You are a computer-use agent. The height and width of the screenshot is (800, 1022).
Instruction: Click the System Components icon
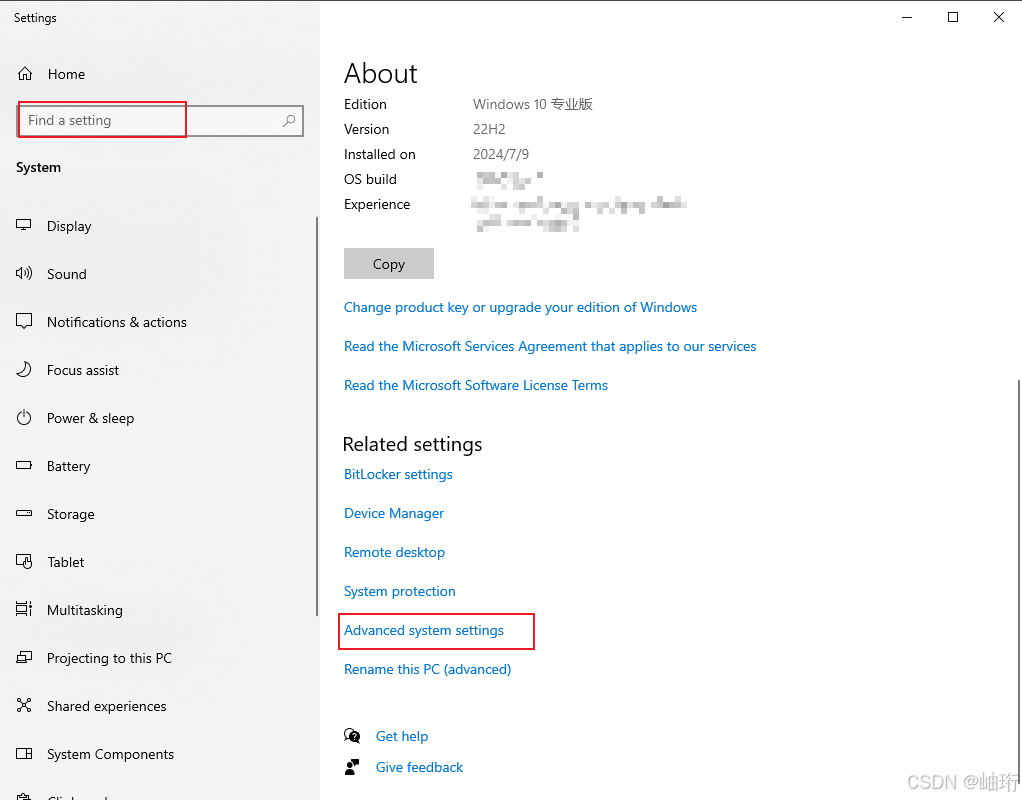(x=23, y=754)
